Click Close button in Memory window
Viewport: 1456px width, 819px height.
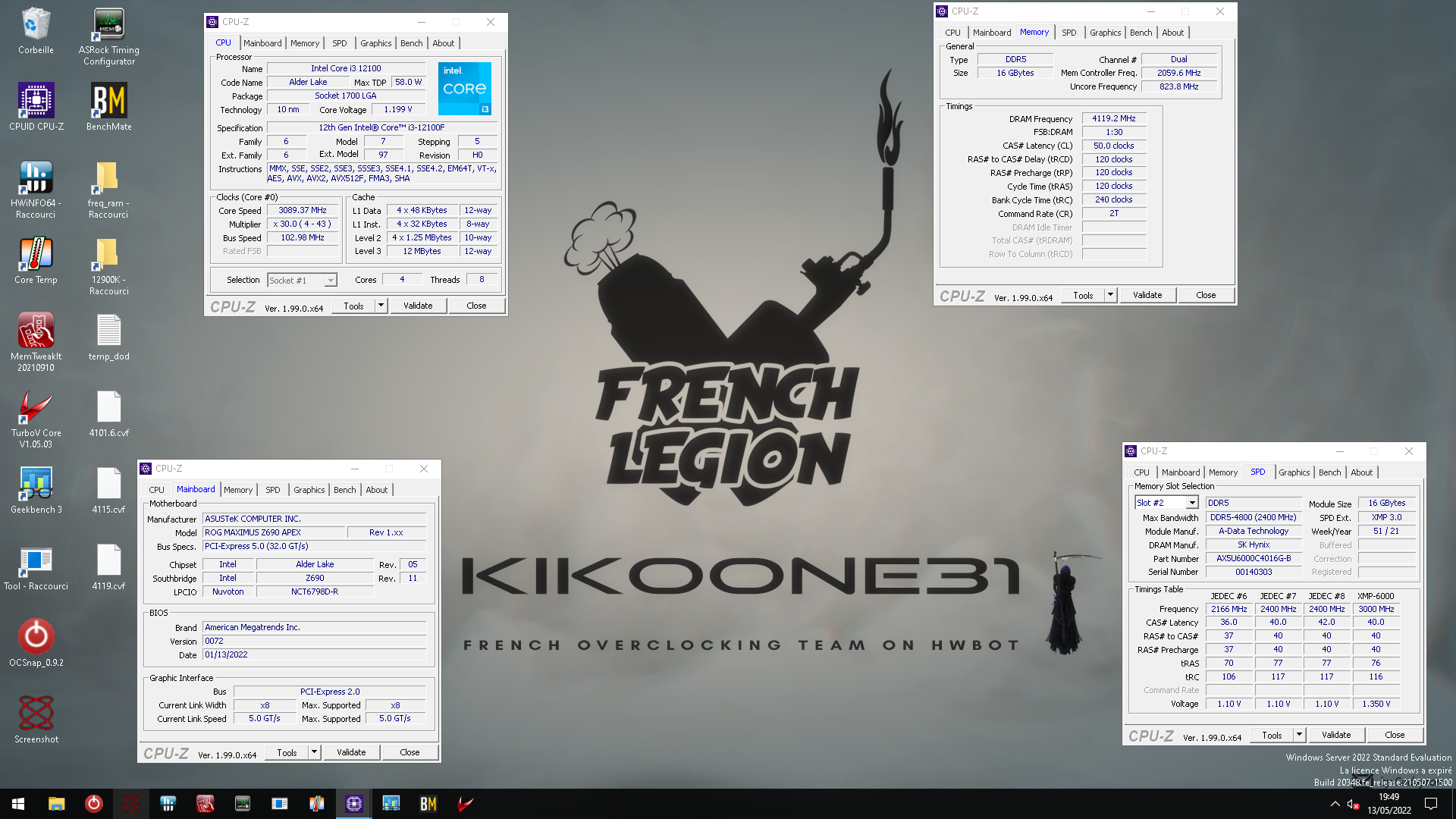coord(1206,295)
